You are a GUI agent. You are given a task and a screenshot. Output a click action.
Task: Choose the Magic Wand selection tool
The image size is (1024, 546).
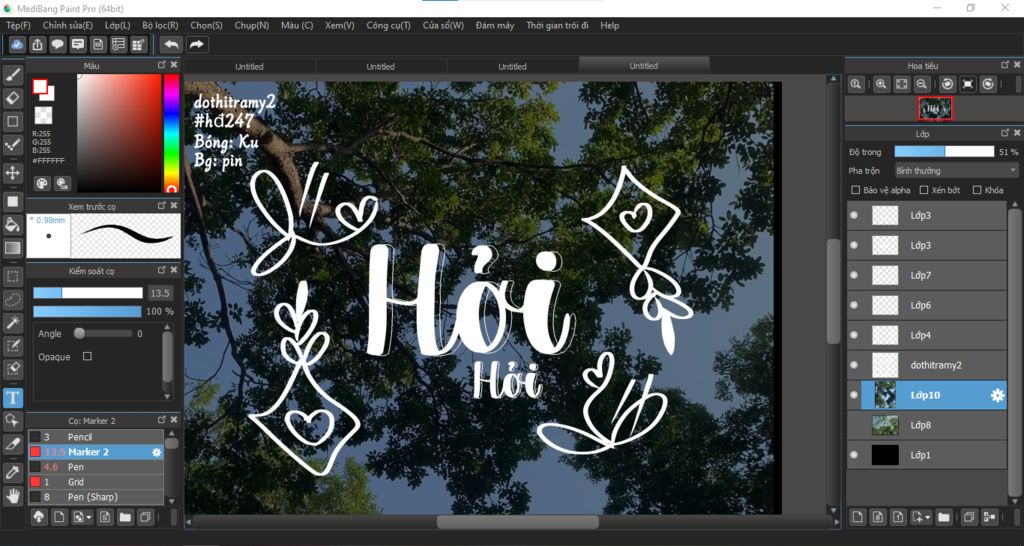13,322
